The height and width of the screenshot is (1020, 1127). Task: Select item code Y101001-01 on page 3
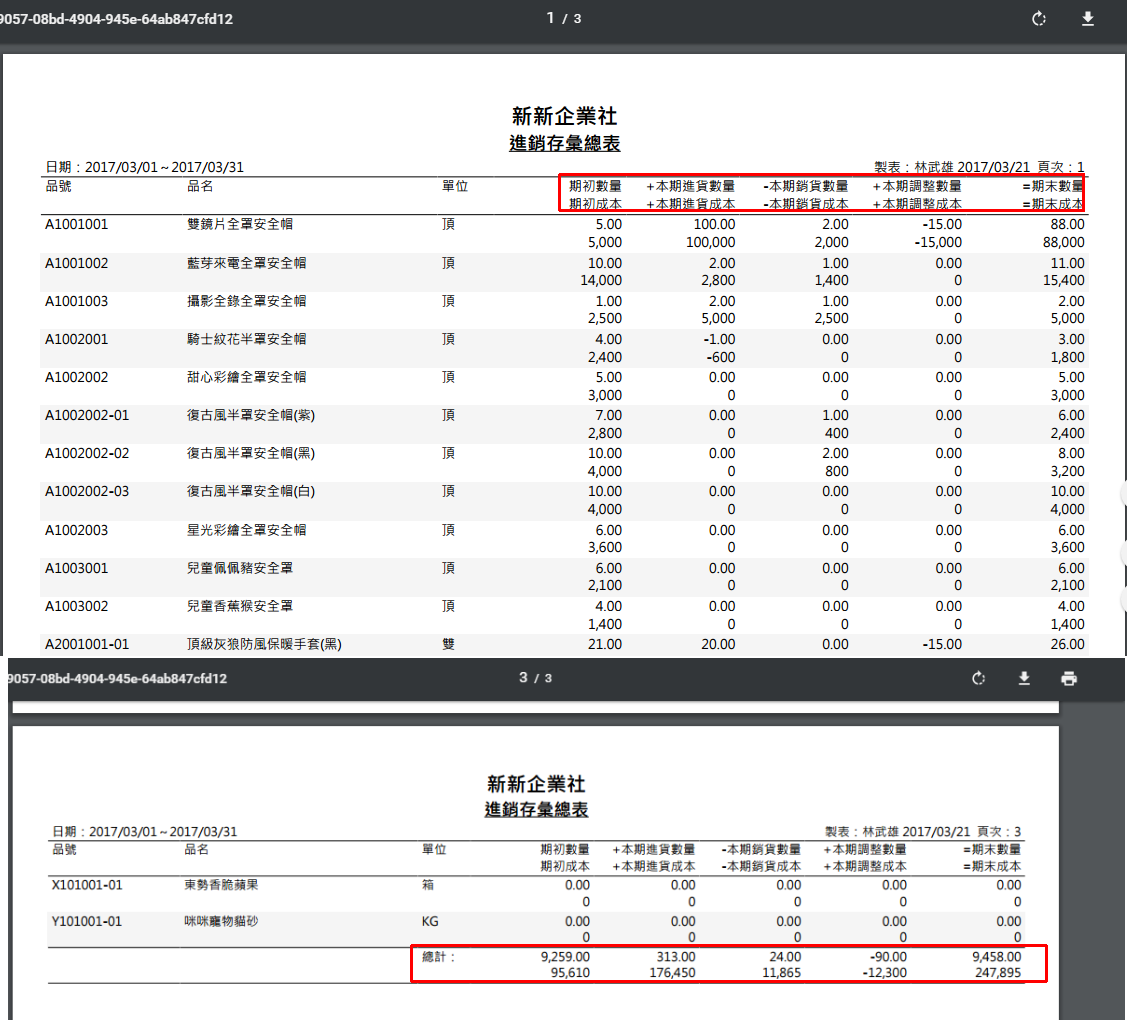87,922
